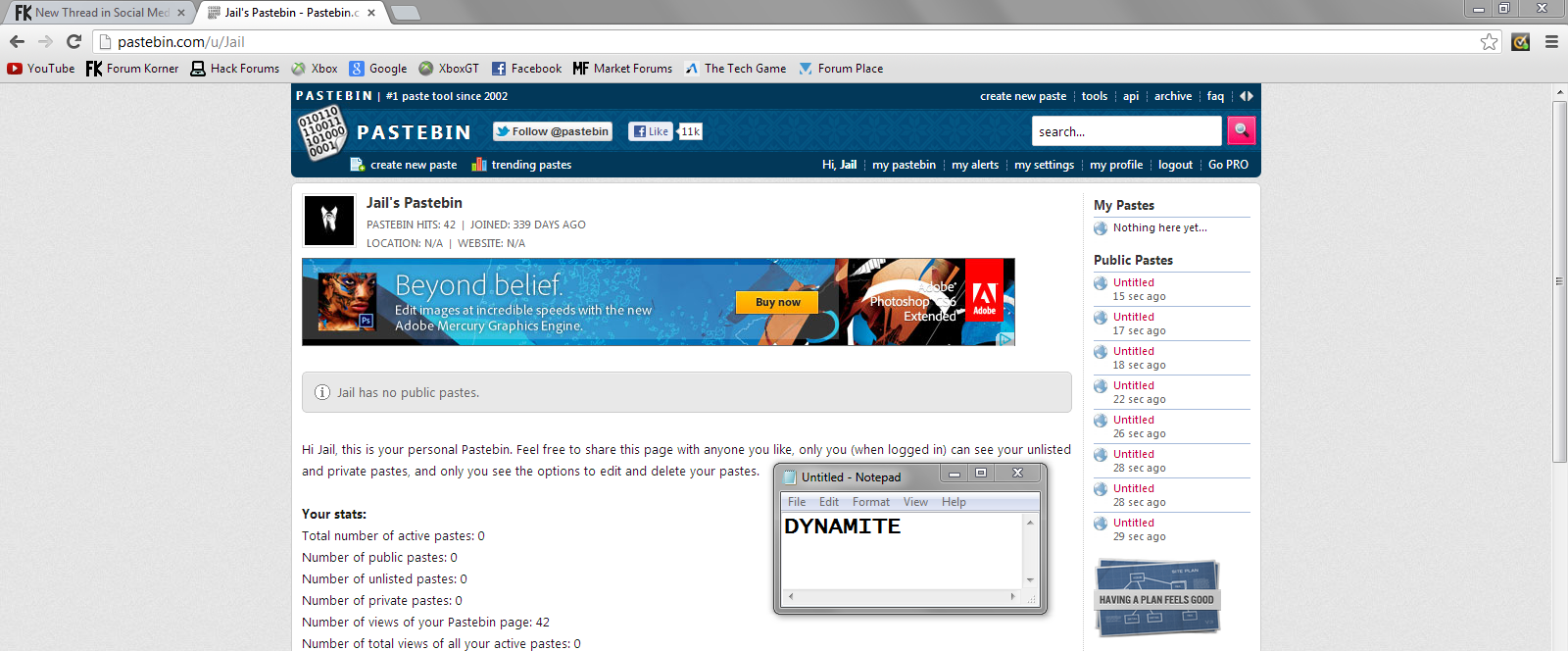Click globe icon beside Nothing here yet

coord(1101,228)
